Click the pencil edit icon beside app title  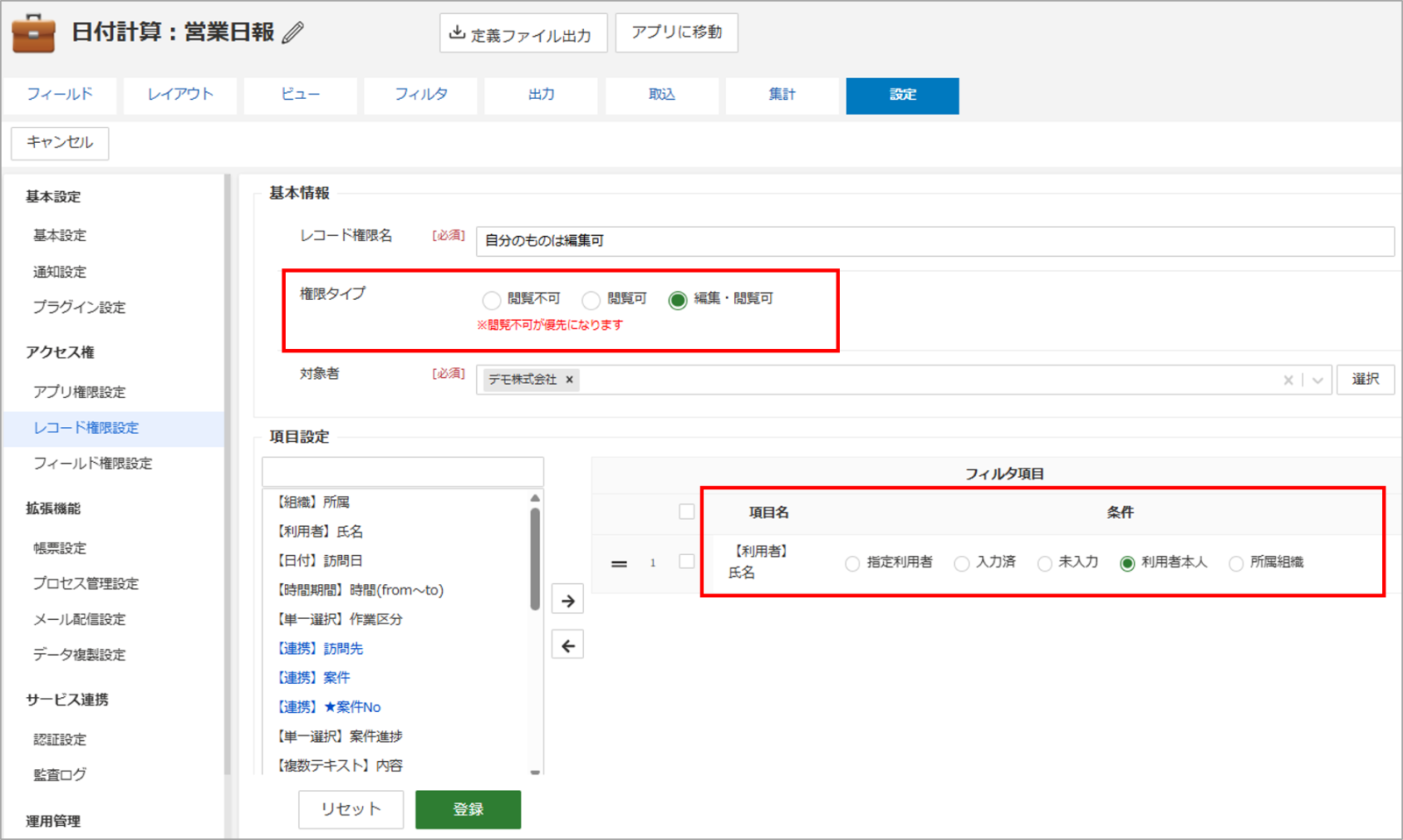tap(294, 33)
